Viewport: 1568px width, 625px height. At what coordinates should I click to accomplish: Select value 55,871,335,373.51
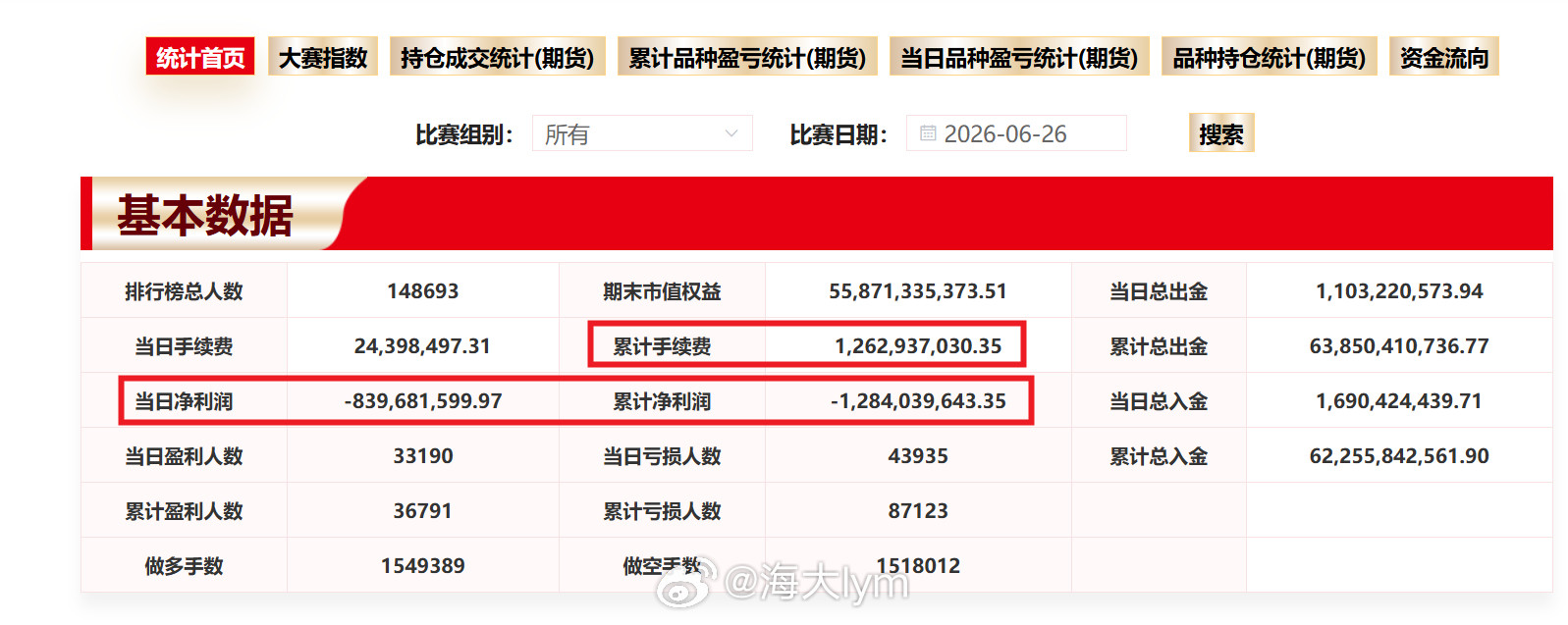918,290
